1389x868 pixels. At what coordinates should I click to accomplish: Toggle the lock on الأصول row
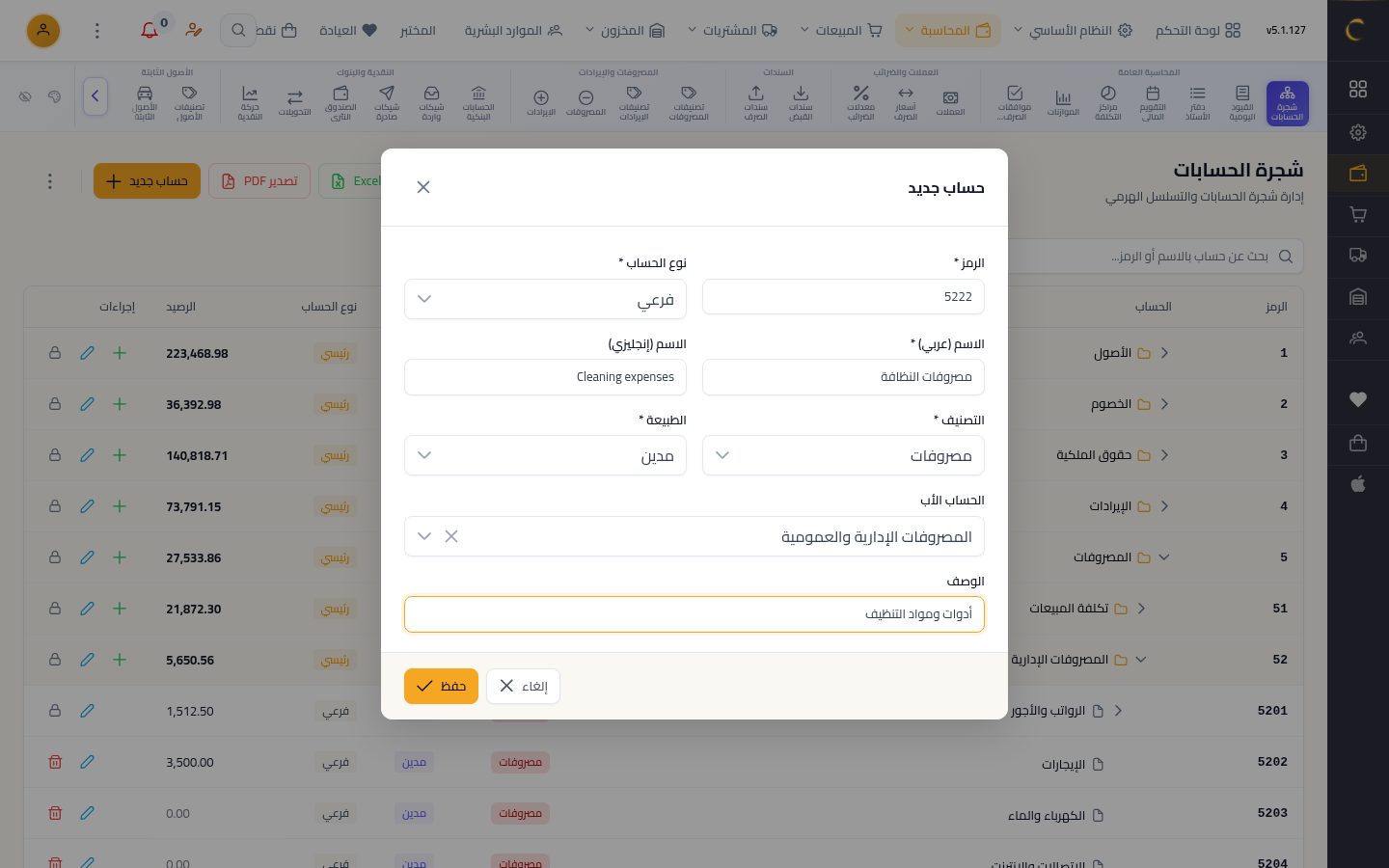[x=55, y=353]
